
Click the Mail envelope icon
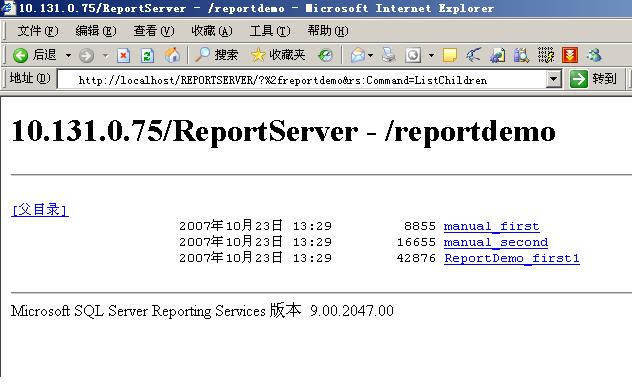[358, 55]
